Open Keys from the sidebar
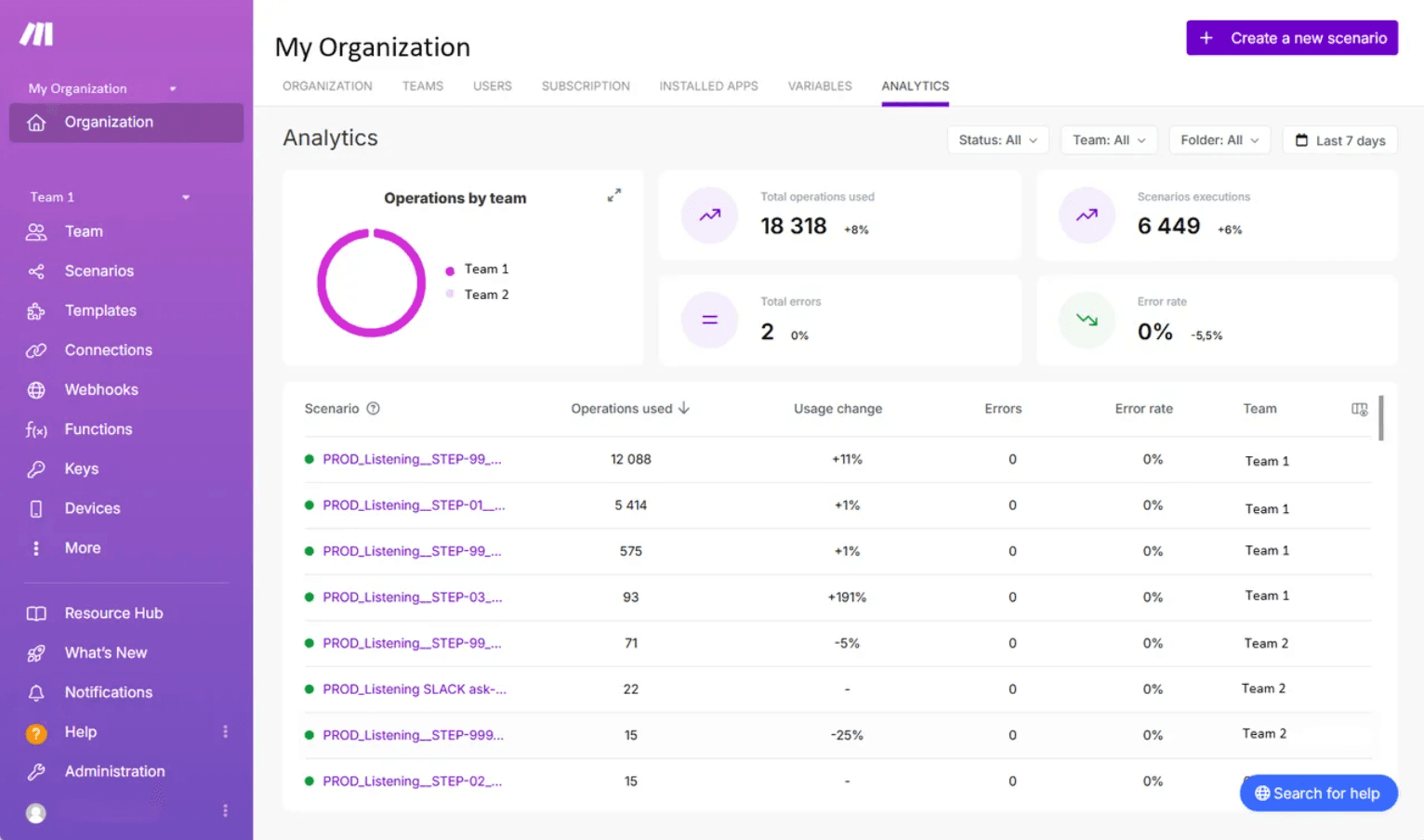 [81, 468]
